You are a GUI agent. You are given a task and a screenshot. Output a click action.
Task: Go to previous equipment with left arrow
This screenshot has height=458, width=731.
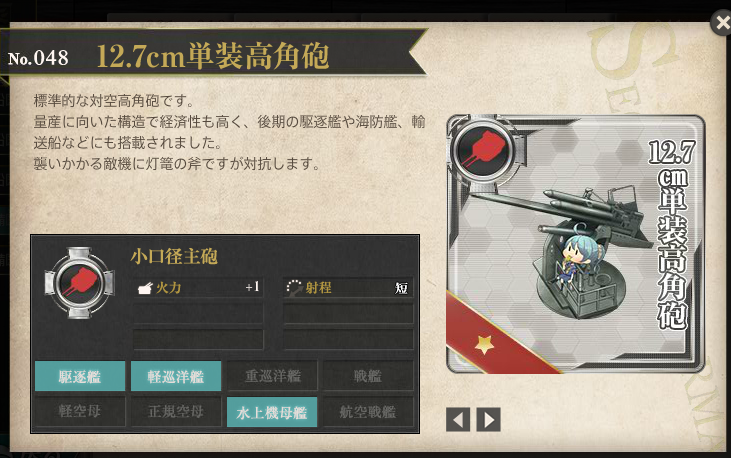pyautogui.click(x=458, y=419)
